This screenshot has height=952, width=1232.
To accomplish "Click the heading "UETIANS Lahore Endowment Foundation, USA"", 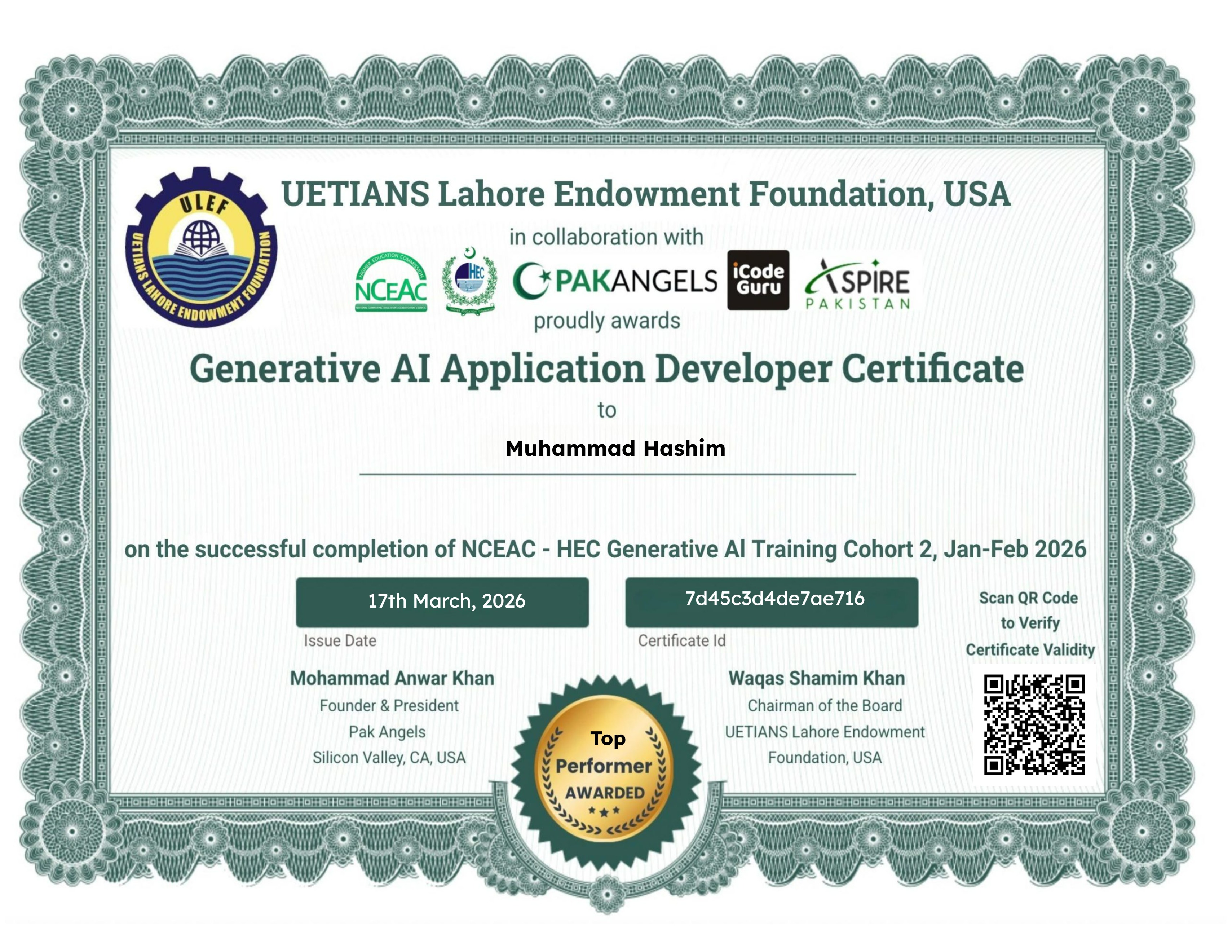I will coord(646,194).
